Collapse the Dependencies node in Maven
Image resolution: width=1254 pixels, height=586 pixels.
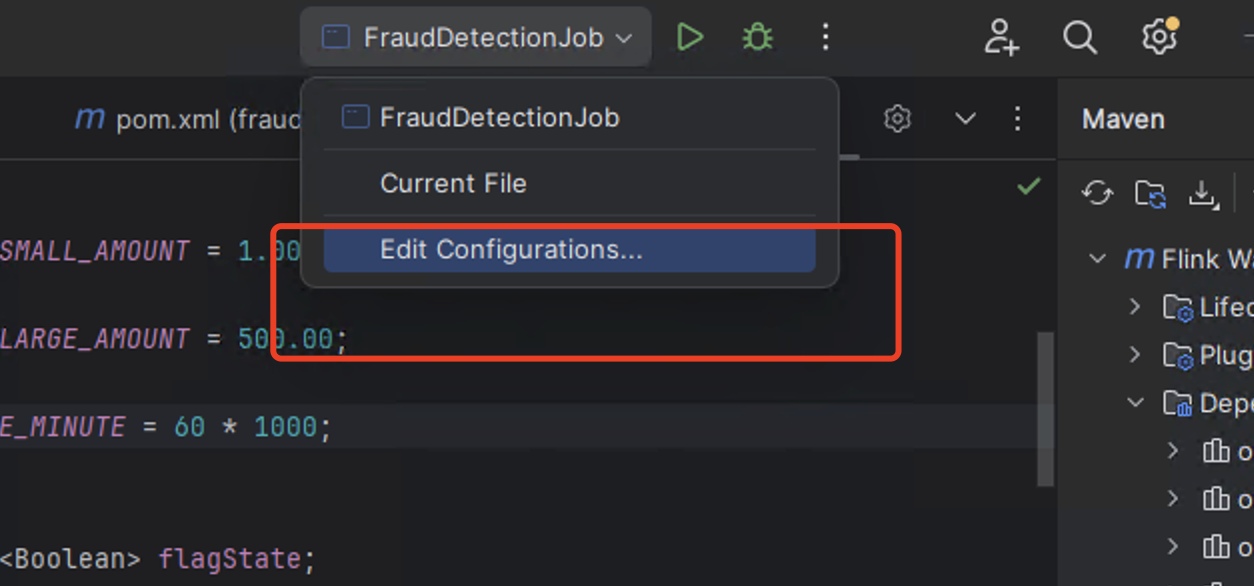[x=1135, y=402]
